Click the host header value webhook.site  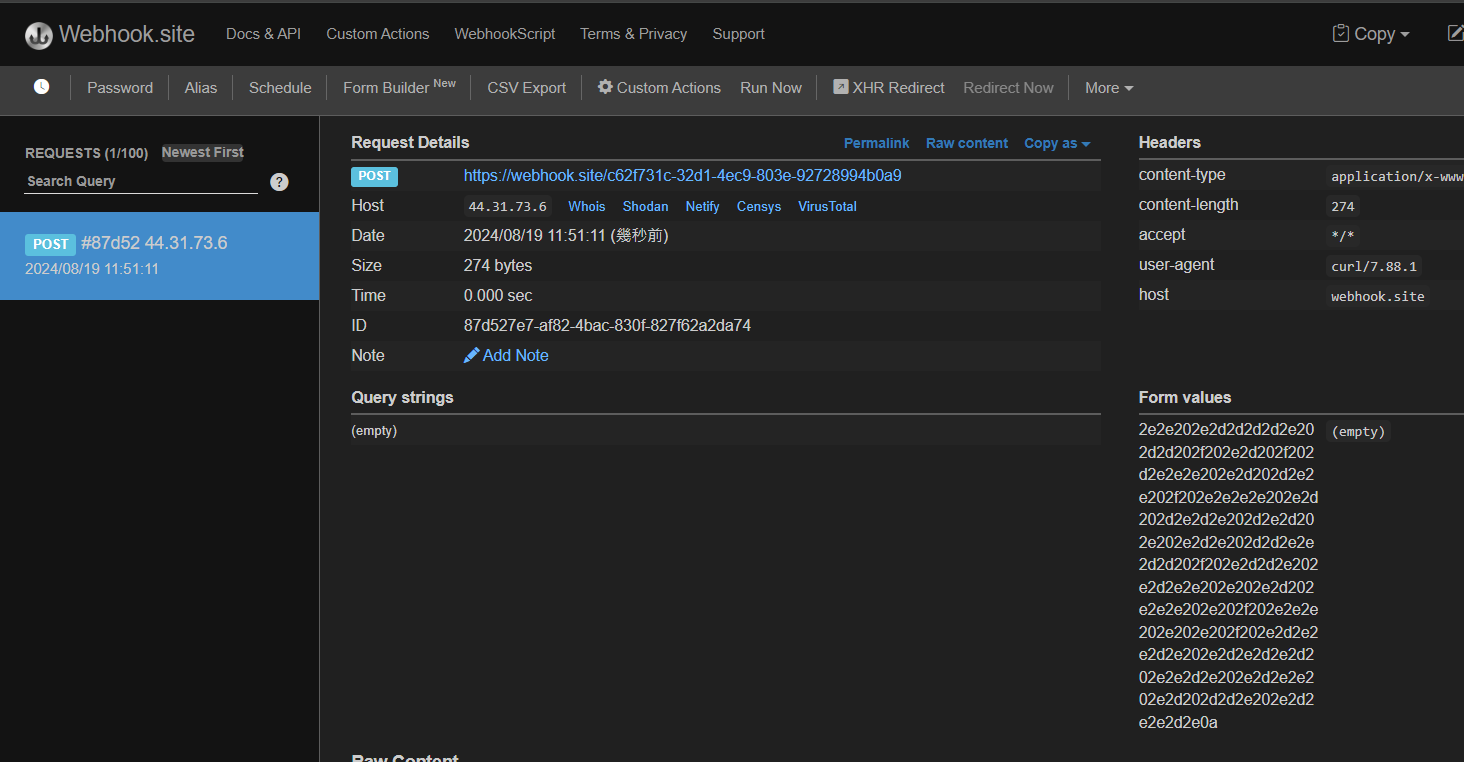coord(1378,296)
